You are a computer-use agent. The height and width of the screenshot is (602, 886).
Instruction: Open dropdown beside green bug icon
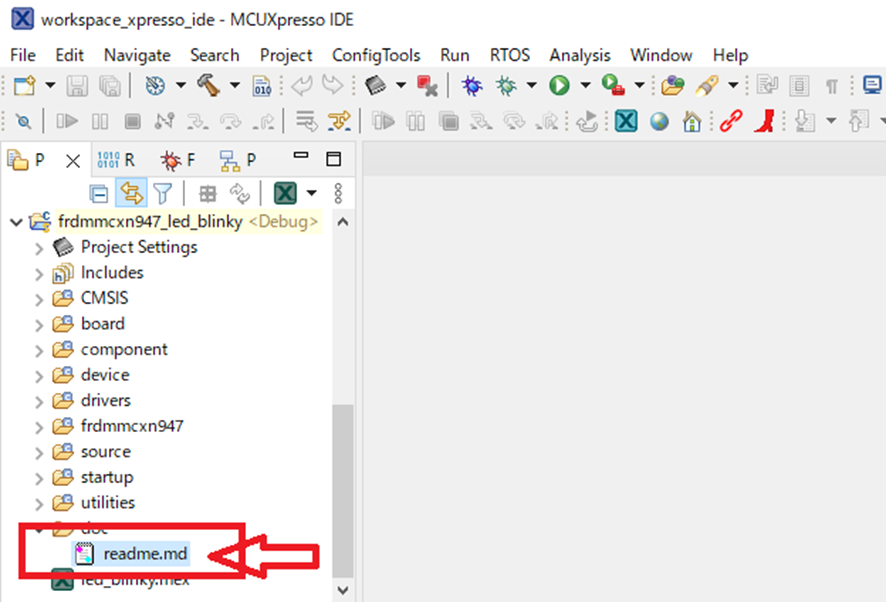531,85
